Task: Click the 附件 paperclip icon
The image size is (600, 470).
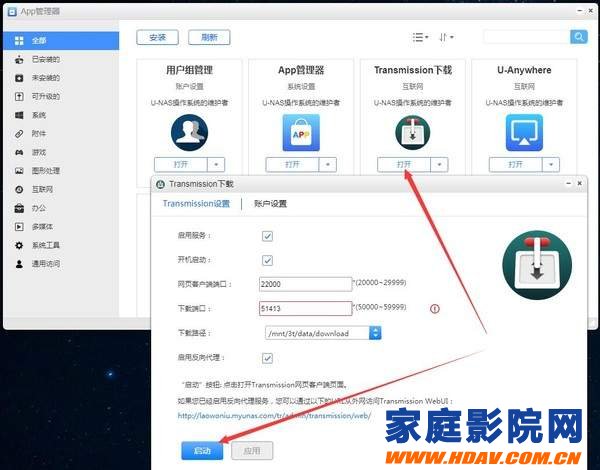Action: pyautogui.click(x=19, y=134)
